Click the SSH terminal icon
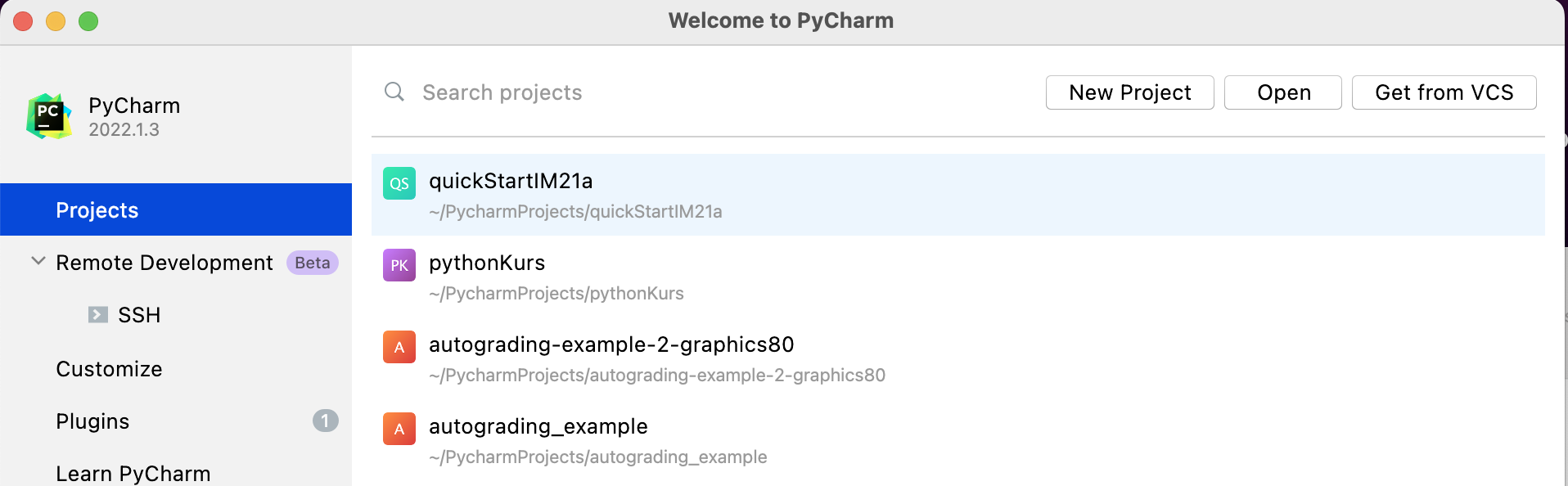This screenshot has width=1568, height=486. coord(98,315)
